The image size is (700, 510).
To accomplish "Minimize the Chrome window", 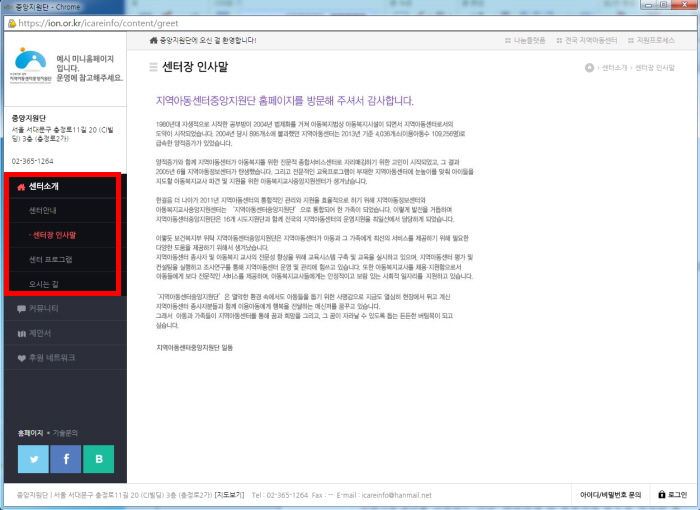I will pos(649,4).
